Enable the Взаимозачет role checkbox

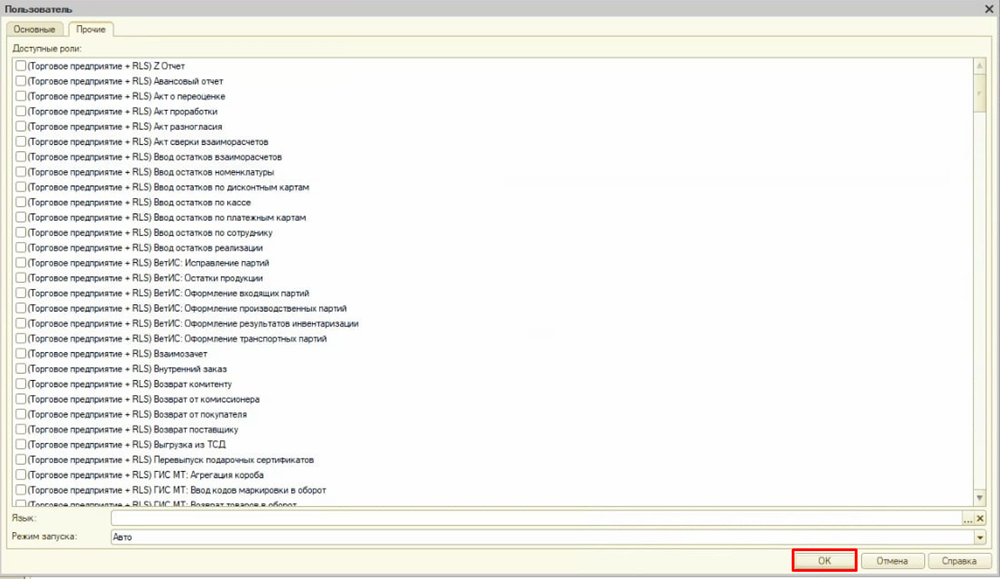(21, 354)
